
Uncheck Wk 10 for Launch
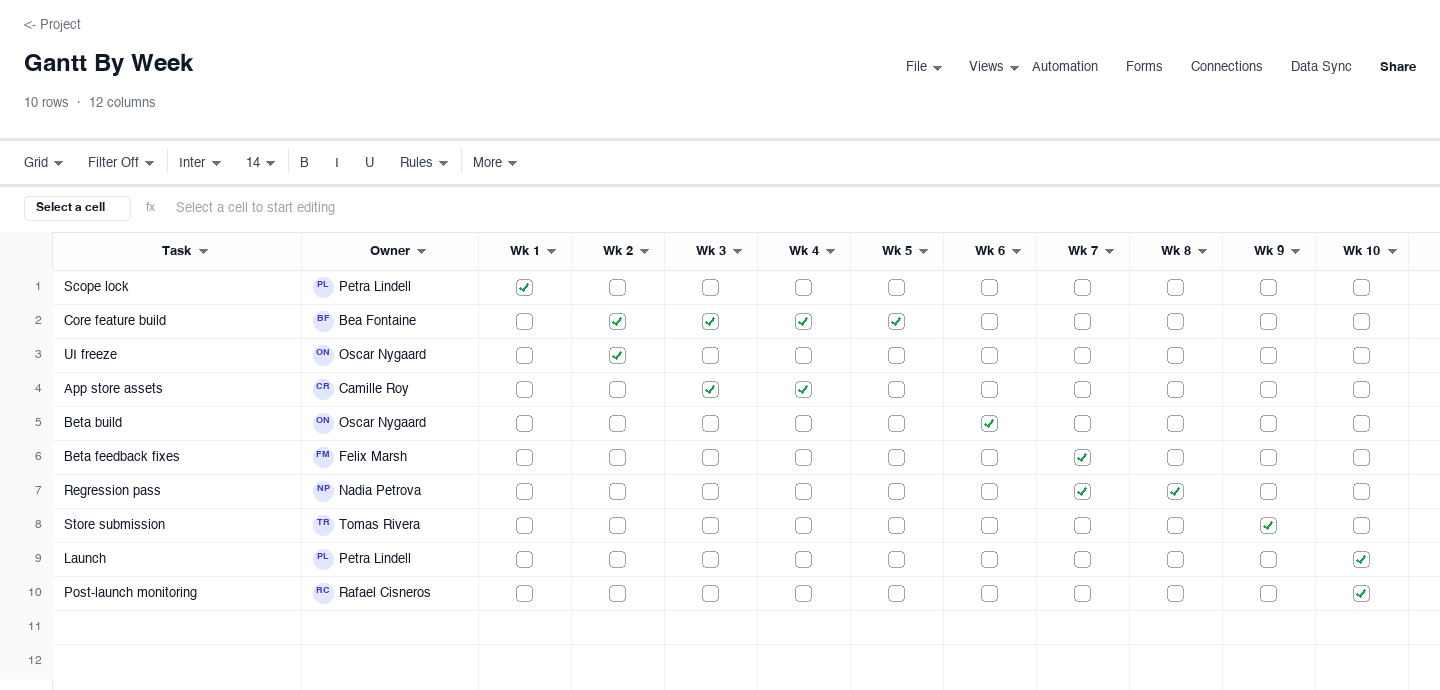[1361, 560]
